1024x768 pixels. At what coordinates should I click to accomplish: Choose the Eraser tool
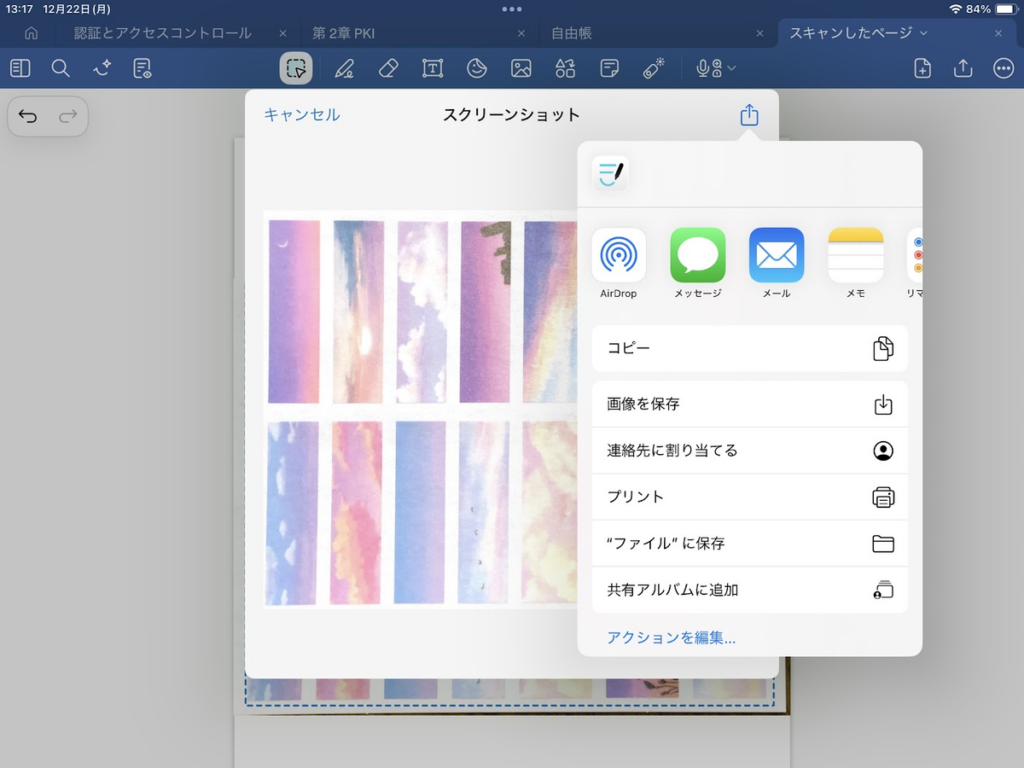(388, 68)
